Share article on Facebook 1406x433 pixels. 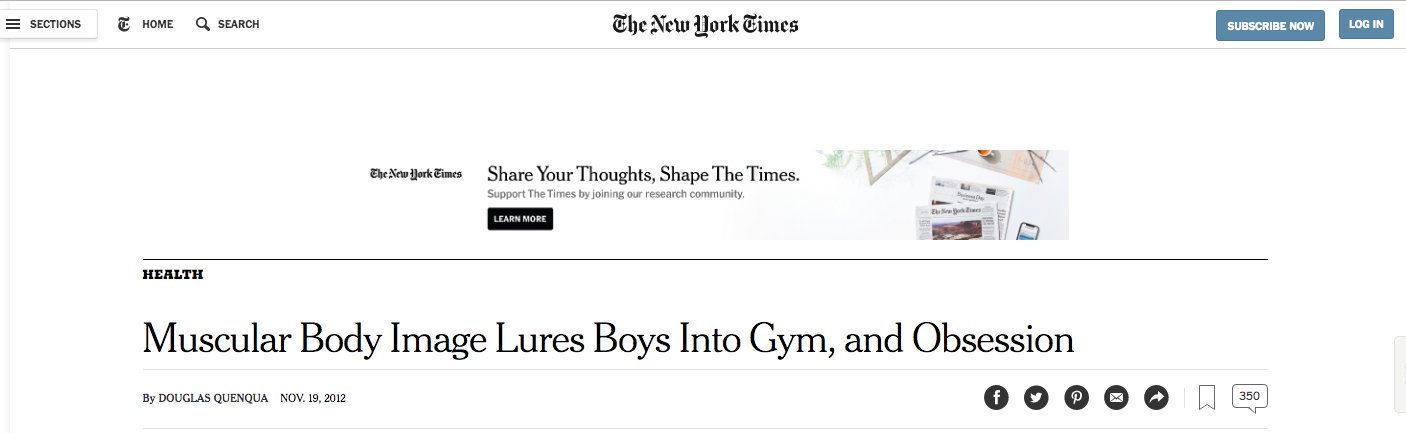click(x=996, y=397)
